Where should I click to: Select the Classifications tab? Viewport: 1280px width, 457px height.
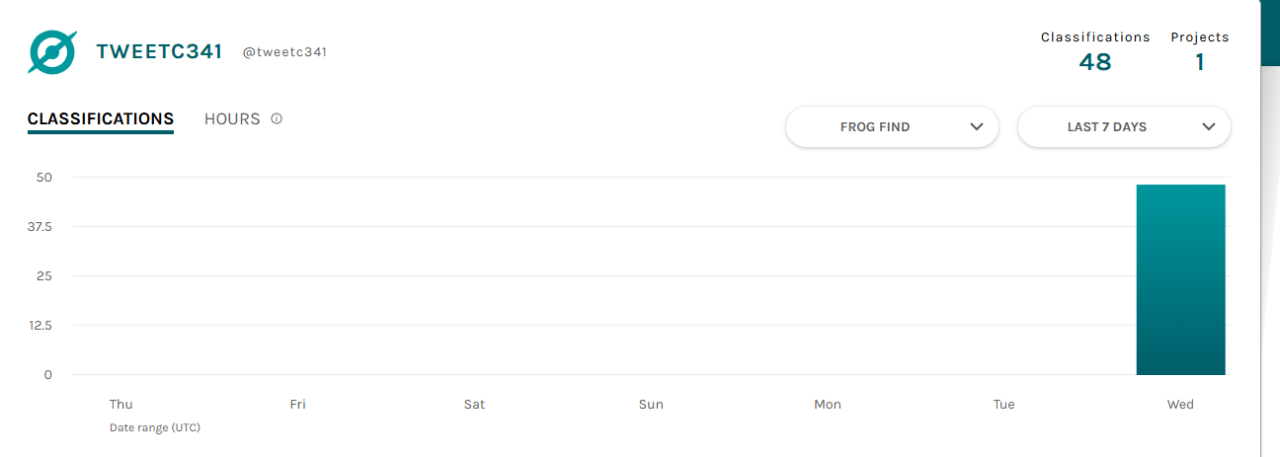pos(100,119)
